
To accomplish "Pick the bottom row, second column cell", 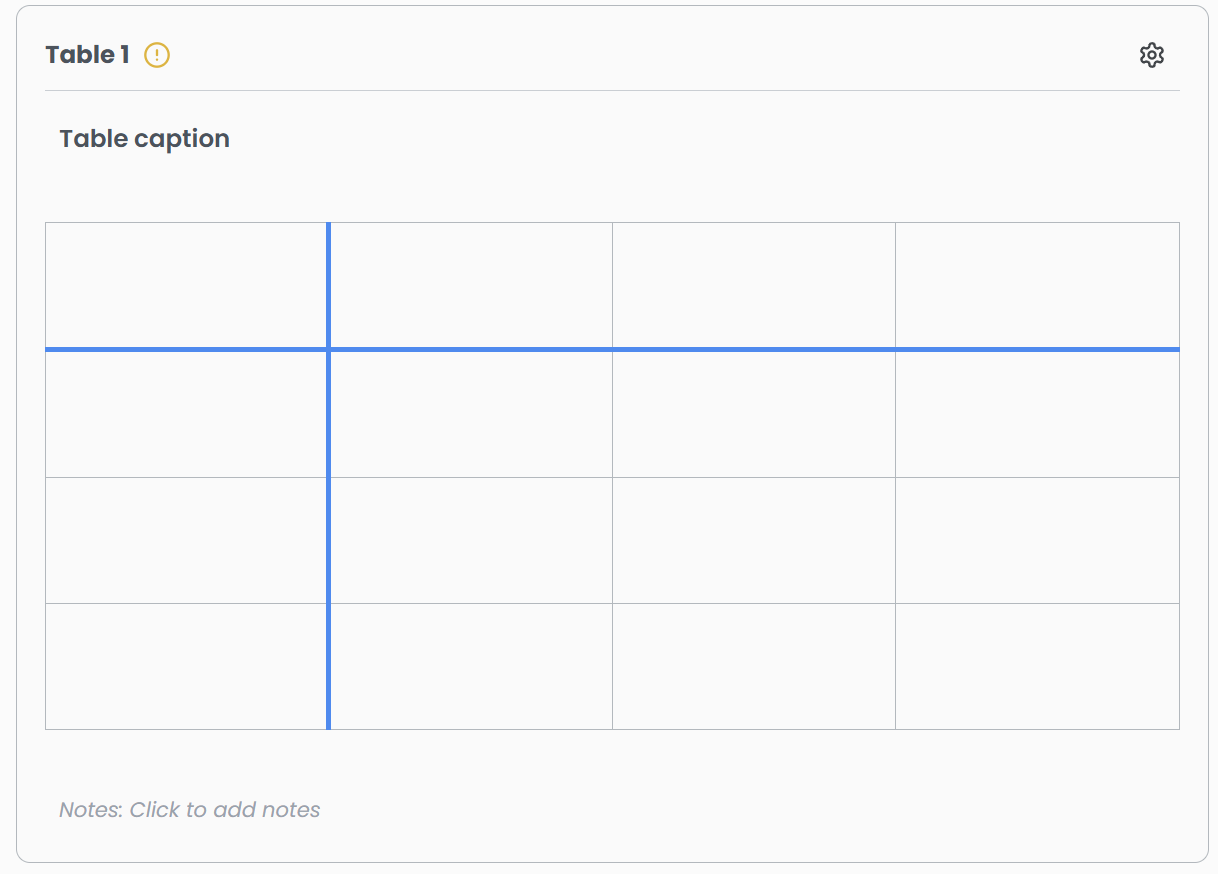I will 471,666.
